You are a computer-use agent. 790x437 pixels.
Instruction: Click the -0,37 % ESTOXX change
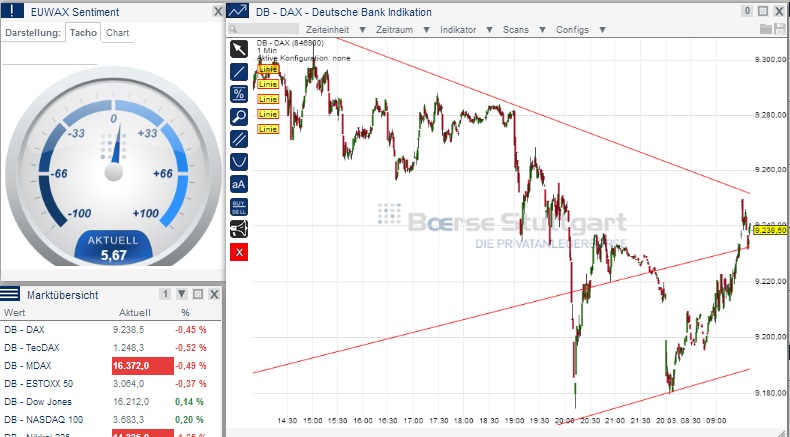190,384
